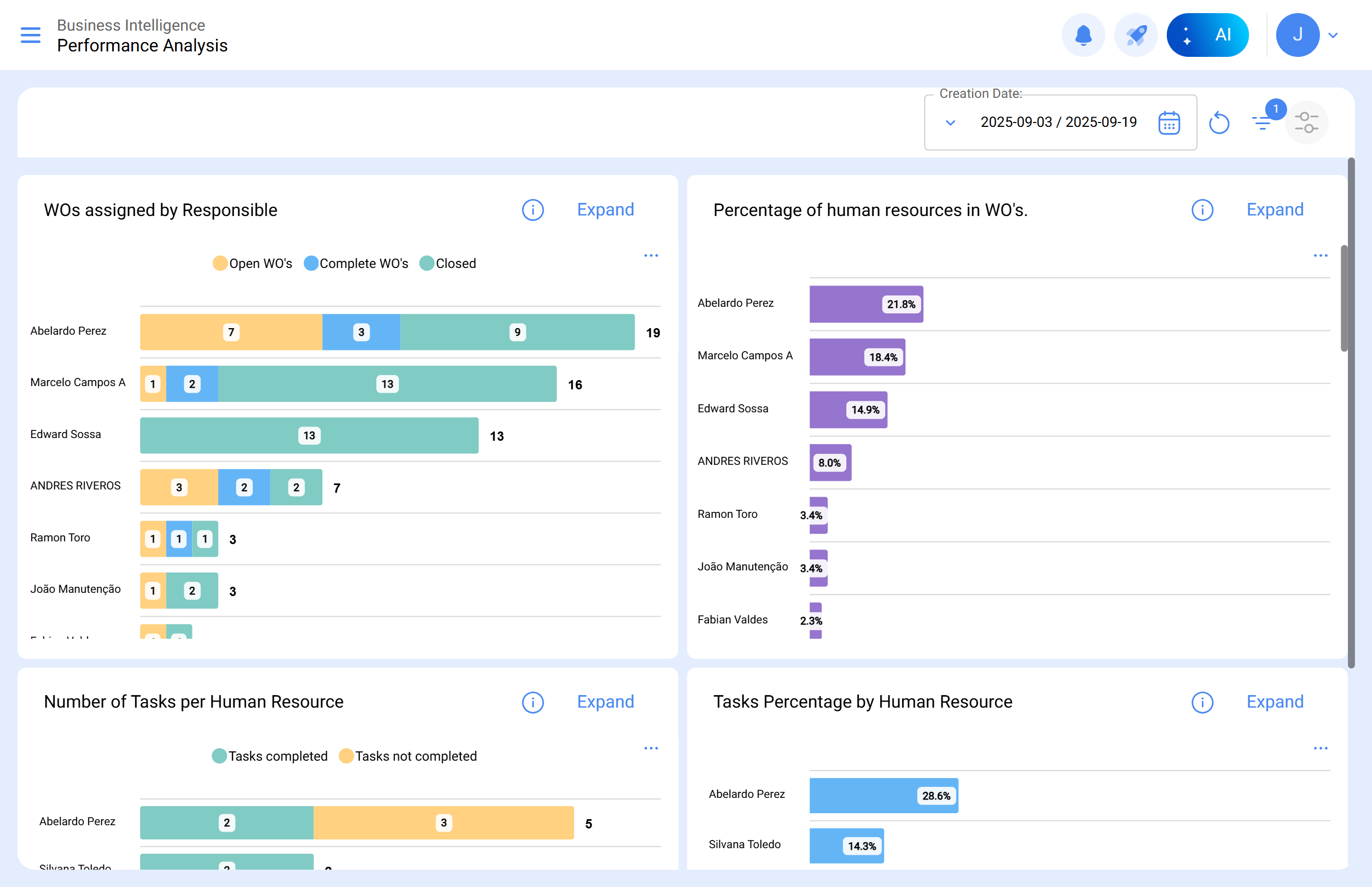Viewport: 1372px width, 887px height.
Task: Open the notifications bell
Action: click(1083, 35)
